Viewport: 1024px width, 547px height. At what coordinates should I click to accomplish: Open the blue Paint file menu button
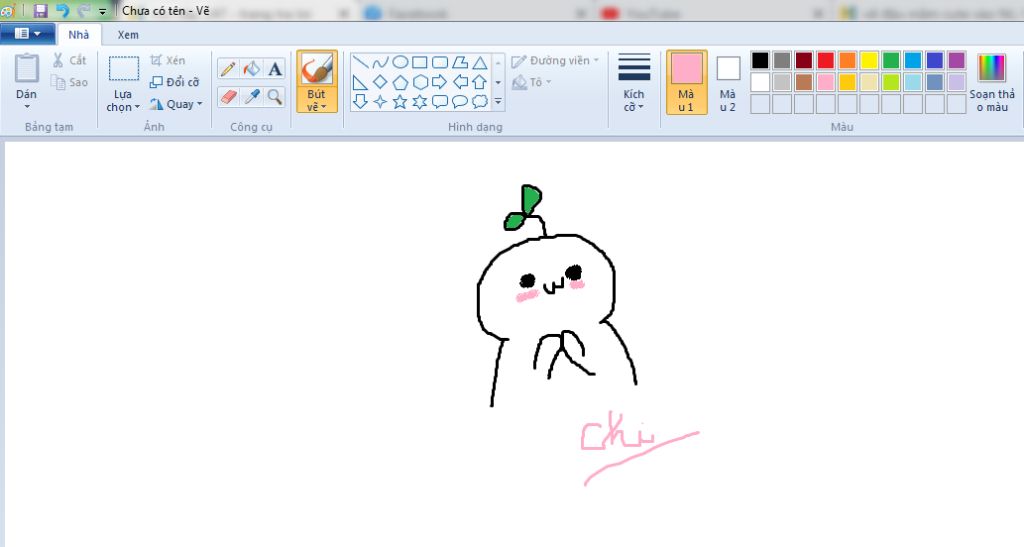[x=27, y=34]
